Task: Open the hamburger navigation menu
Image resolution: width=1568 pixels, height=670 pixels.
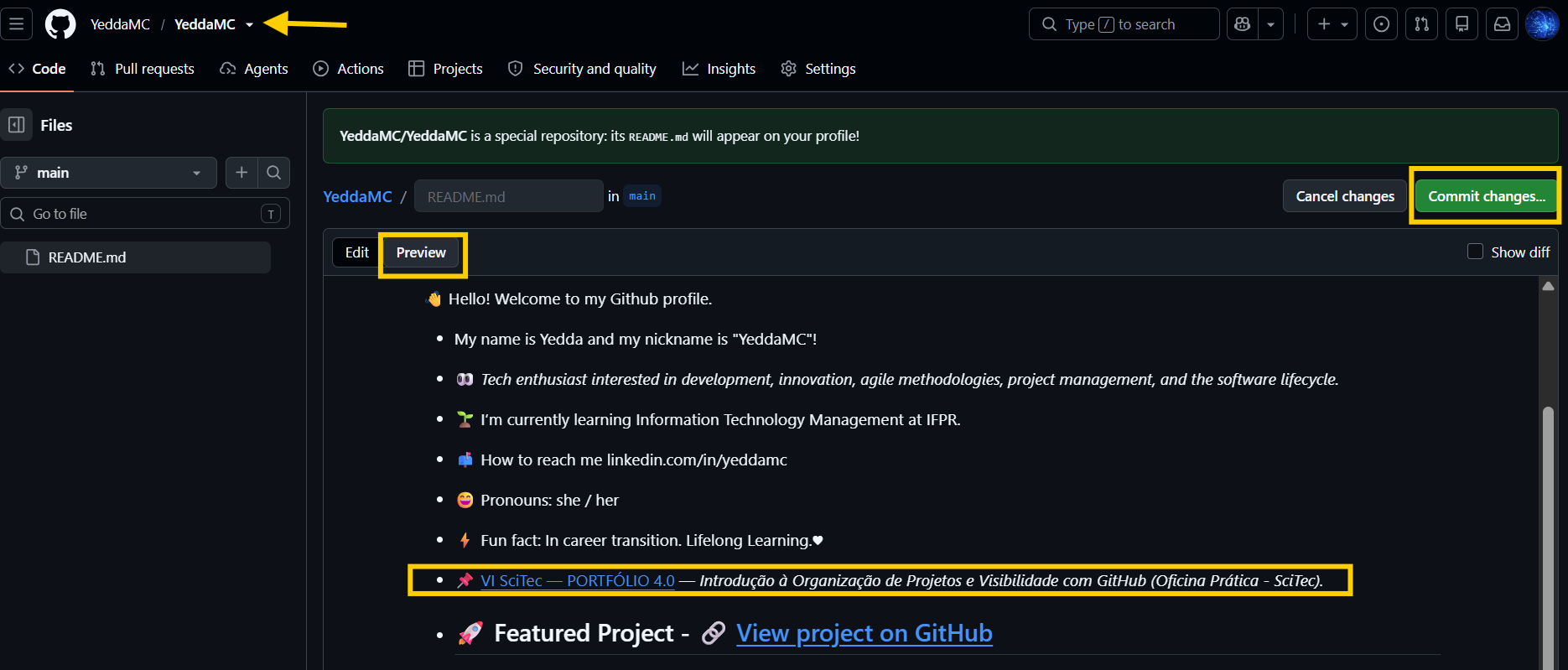Action: pyautogui.click(x=16, y=24)
